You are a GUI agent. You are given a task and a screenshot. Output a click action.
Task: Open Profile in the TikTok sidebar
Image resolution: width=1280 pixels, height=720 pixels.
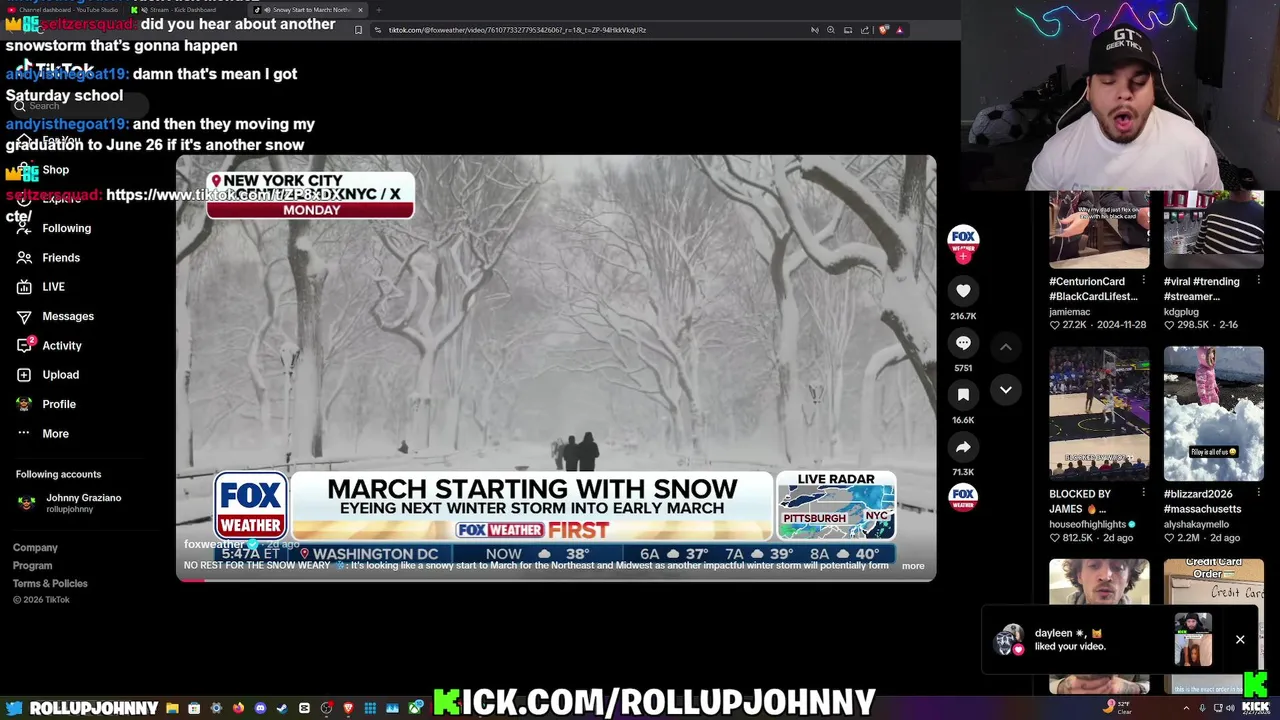pyautogui.click(x=46, y=404)
